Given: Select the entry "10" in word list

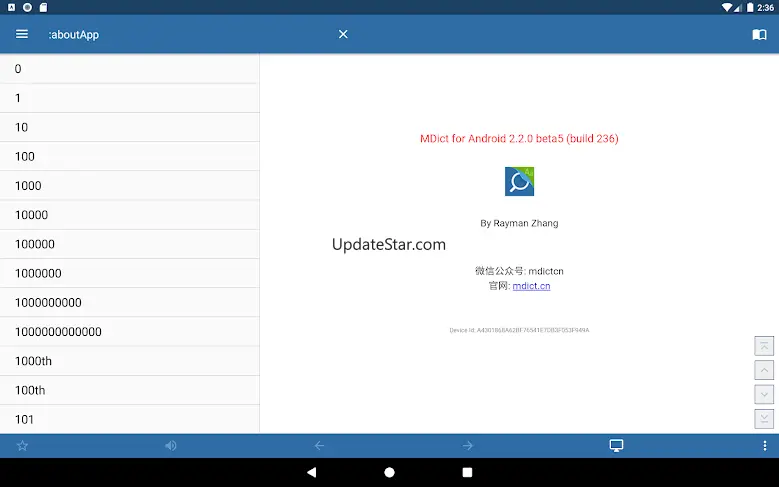Looking at the screenshot, I should pos(130,127).
